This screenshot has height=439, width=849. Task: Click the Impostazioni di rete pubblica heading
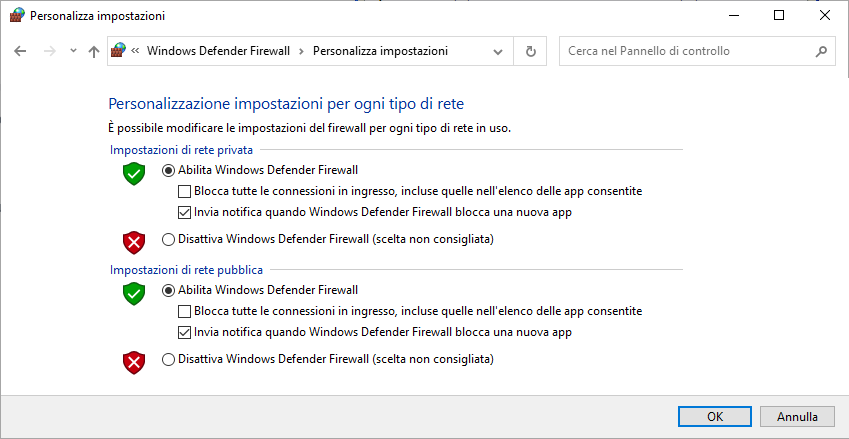[x=186, y=270]
